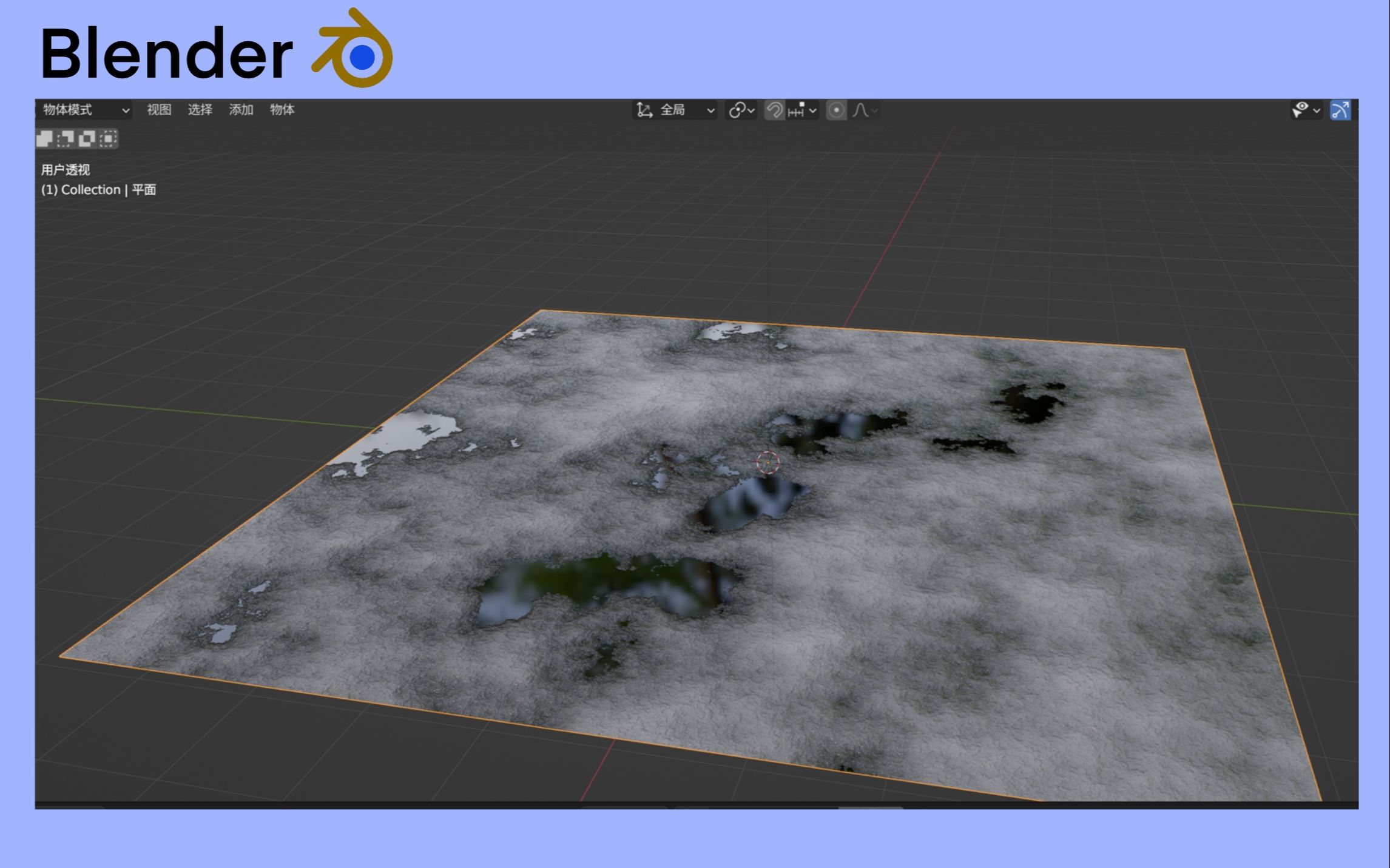This screenshot has height=868, width=1390.
Task: Open the proportional falloff curve dropdown
Action: click(x=865, y=110)
